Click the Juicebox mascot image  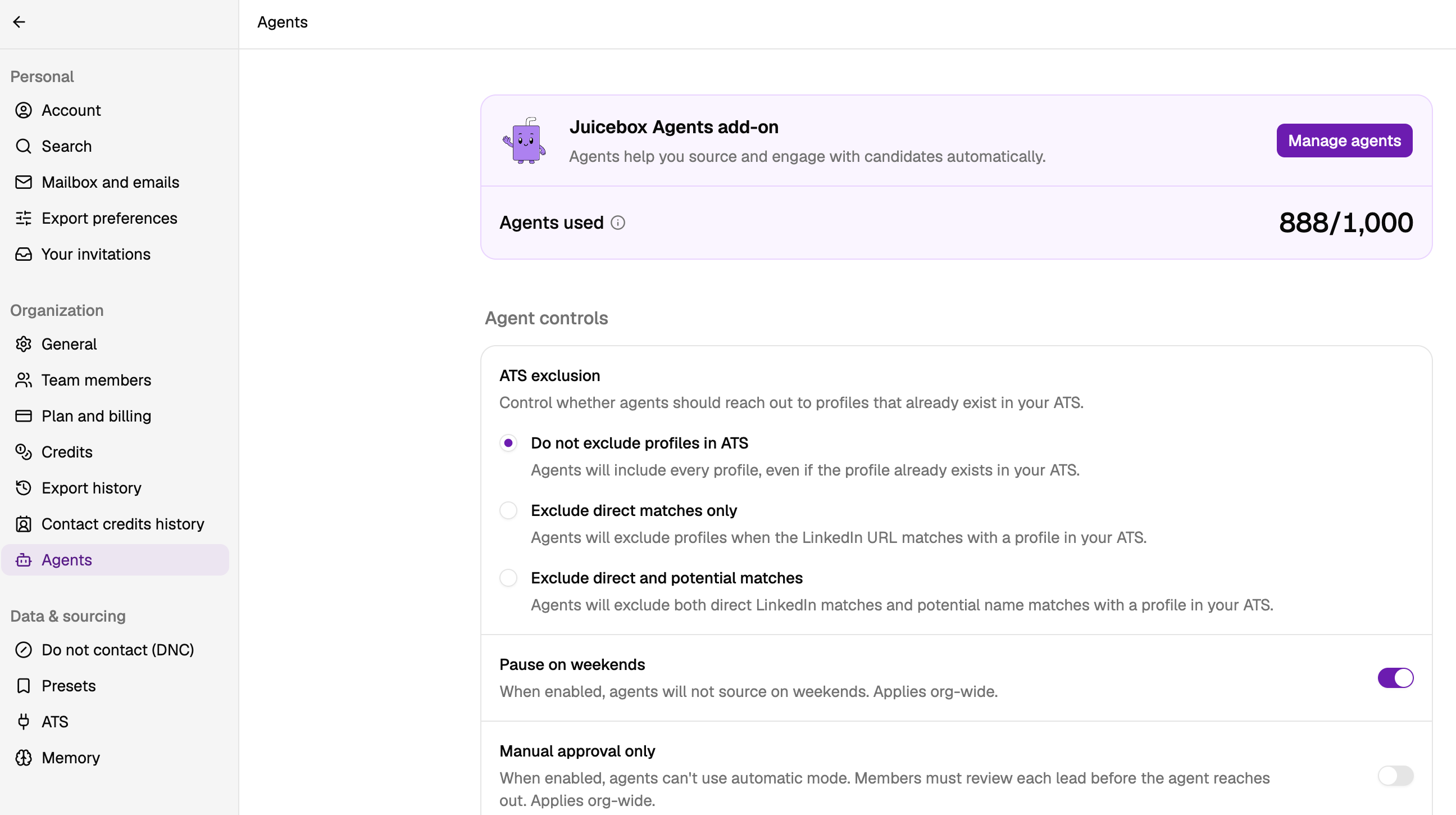pyautogui.click(x=525, y=141)
